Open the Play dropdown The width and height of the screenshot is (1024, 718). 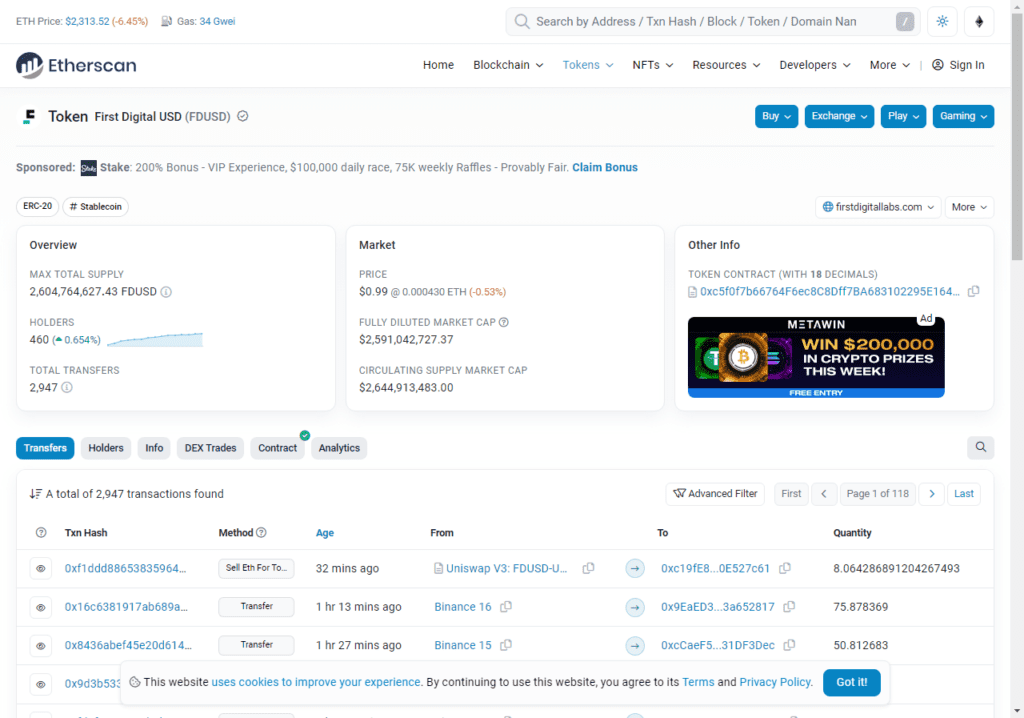903,116
